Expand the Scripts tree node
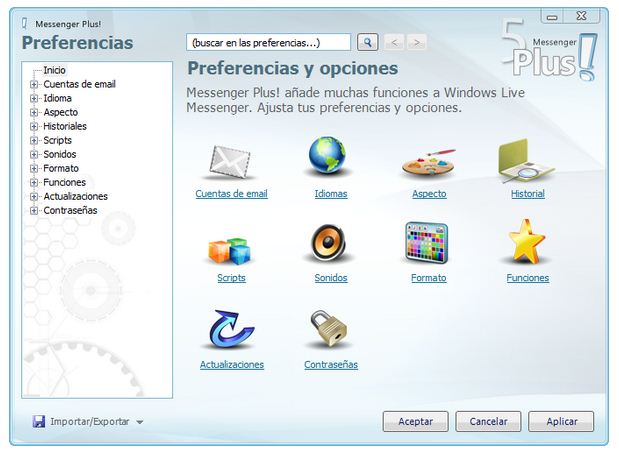Image resolution: width=619 pixels, height=454 pixels. (x=34, y=141)
